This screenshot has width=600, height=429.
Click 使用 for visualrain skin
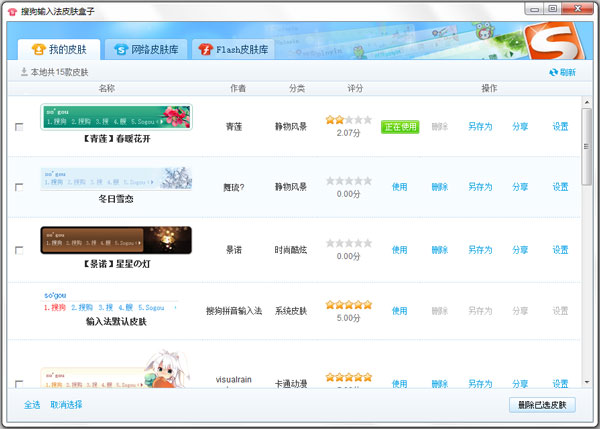click(399, 383)
